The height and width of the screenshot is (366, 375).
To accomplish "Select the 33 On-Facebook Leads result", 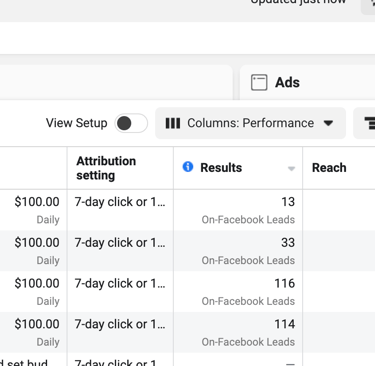I will click(248, 251).
